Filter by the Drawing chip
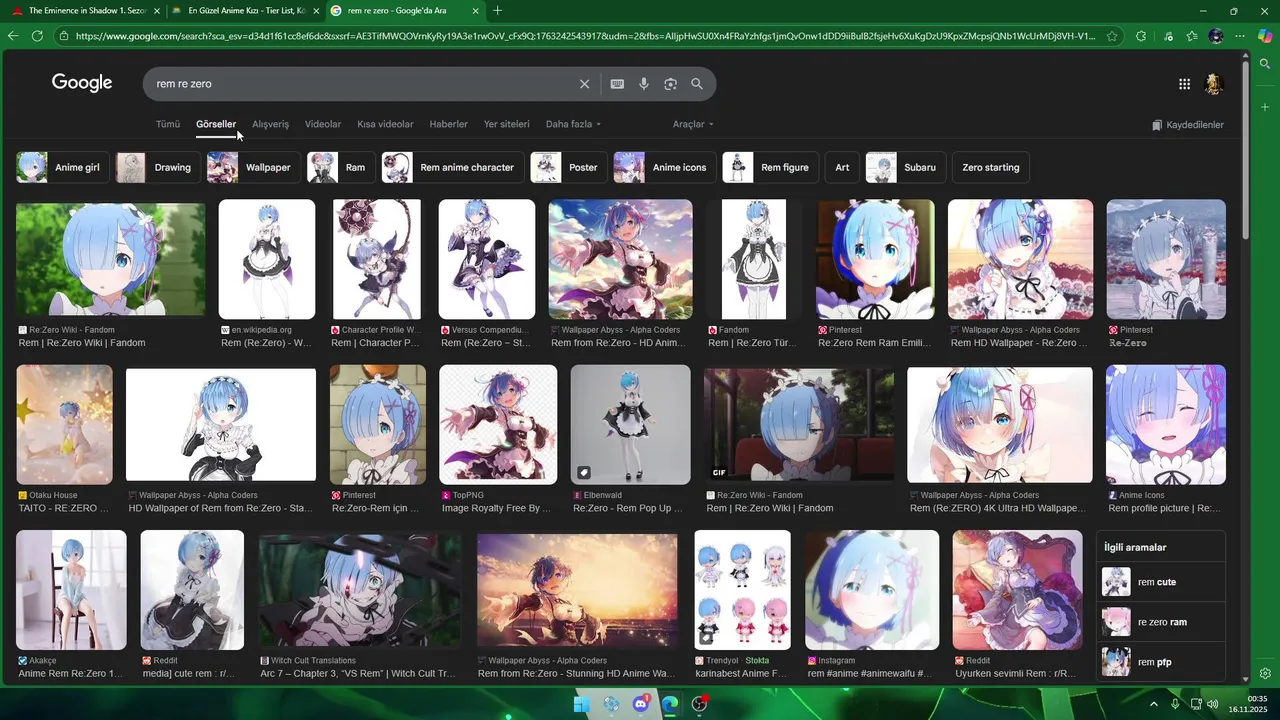Viewport: 1280px width, 720px height. (158, 167)
